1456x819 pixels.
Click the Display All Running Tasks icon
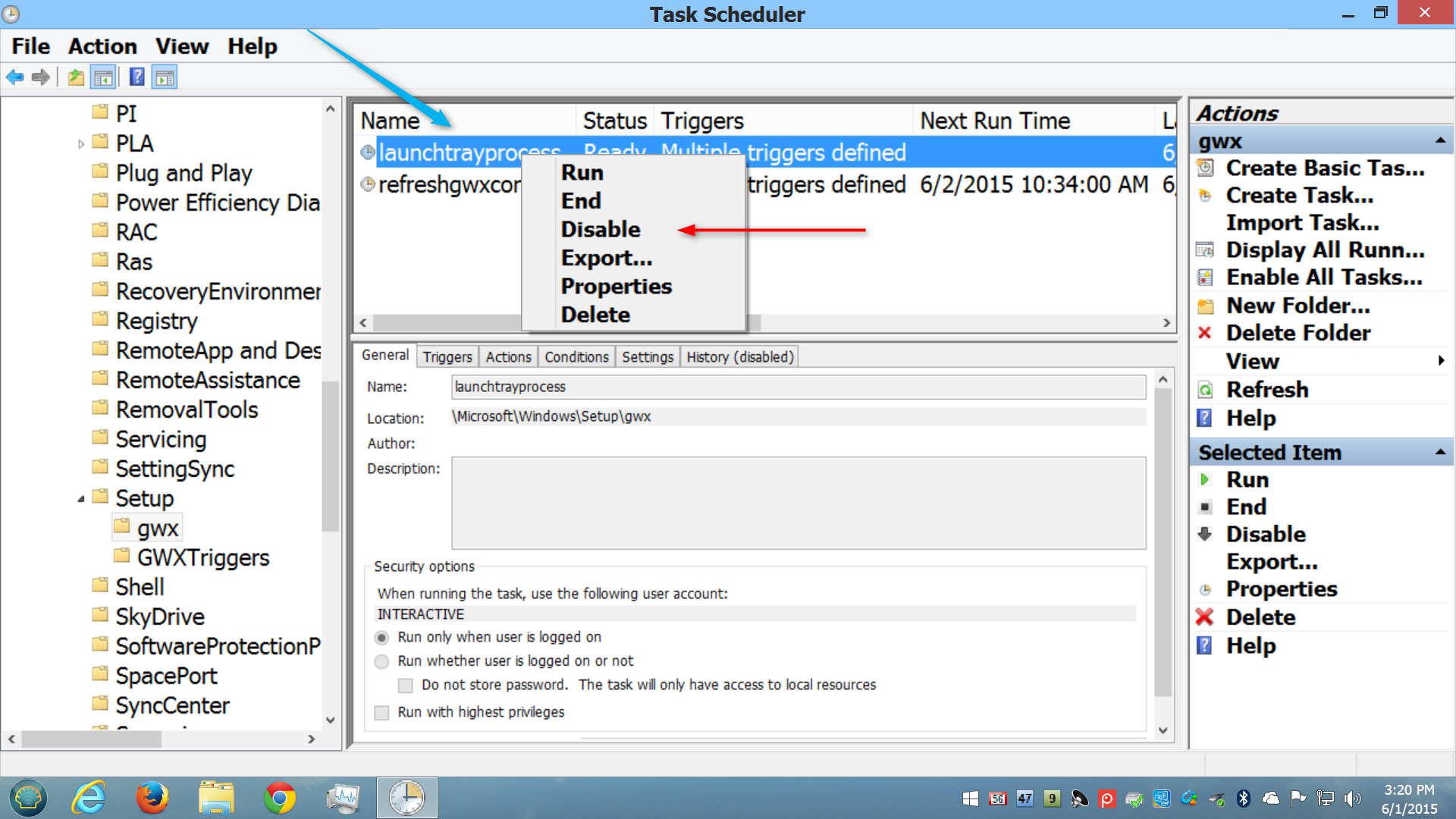(1205, 249)
